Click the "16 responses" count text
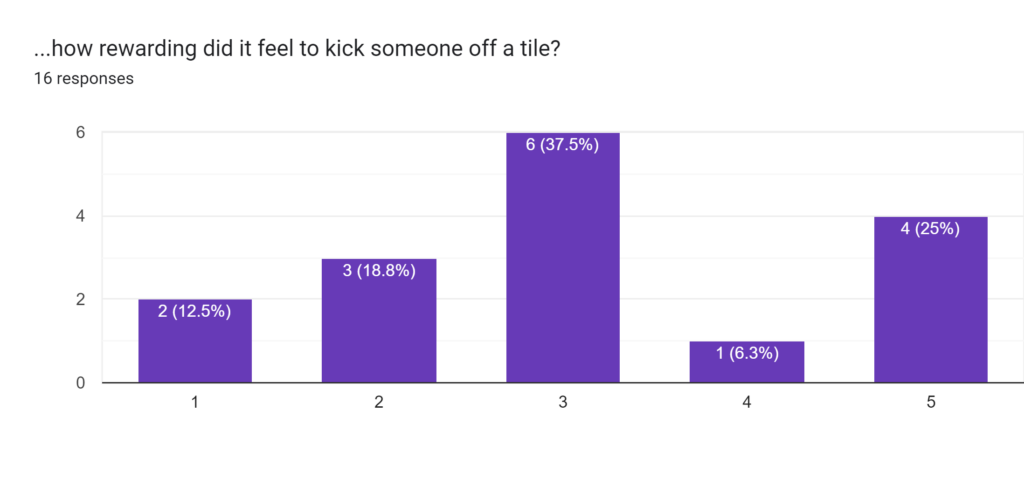 (x=84, y=79)
